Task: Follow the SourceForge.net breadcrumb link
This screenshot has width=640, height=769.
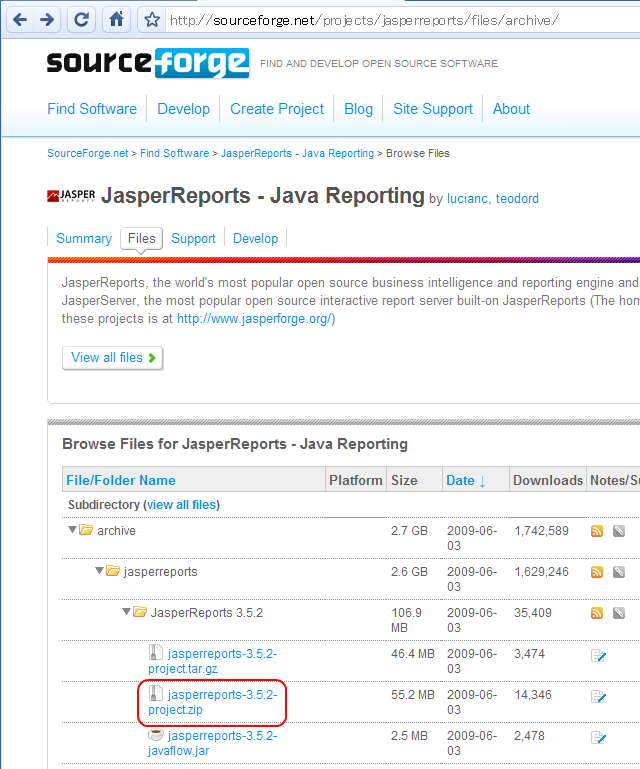Action: coord(87,154)
